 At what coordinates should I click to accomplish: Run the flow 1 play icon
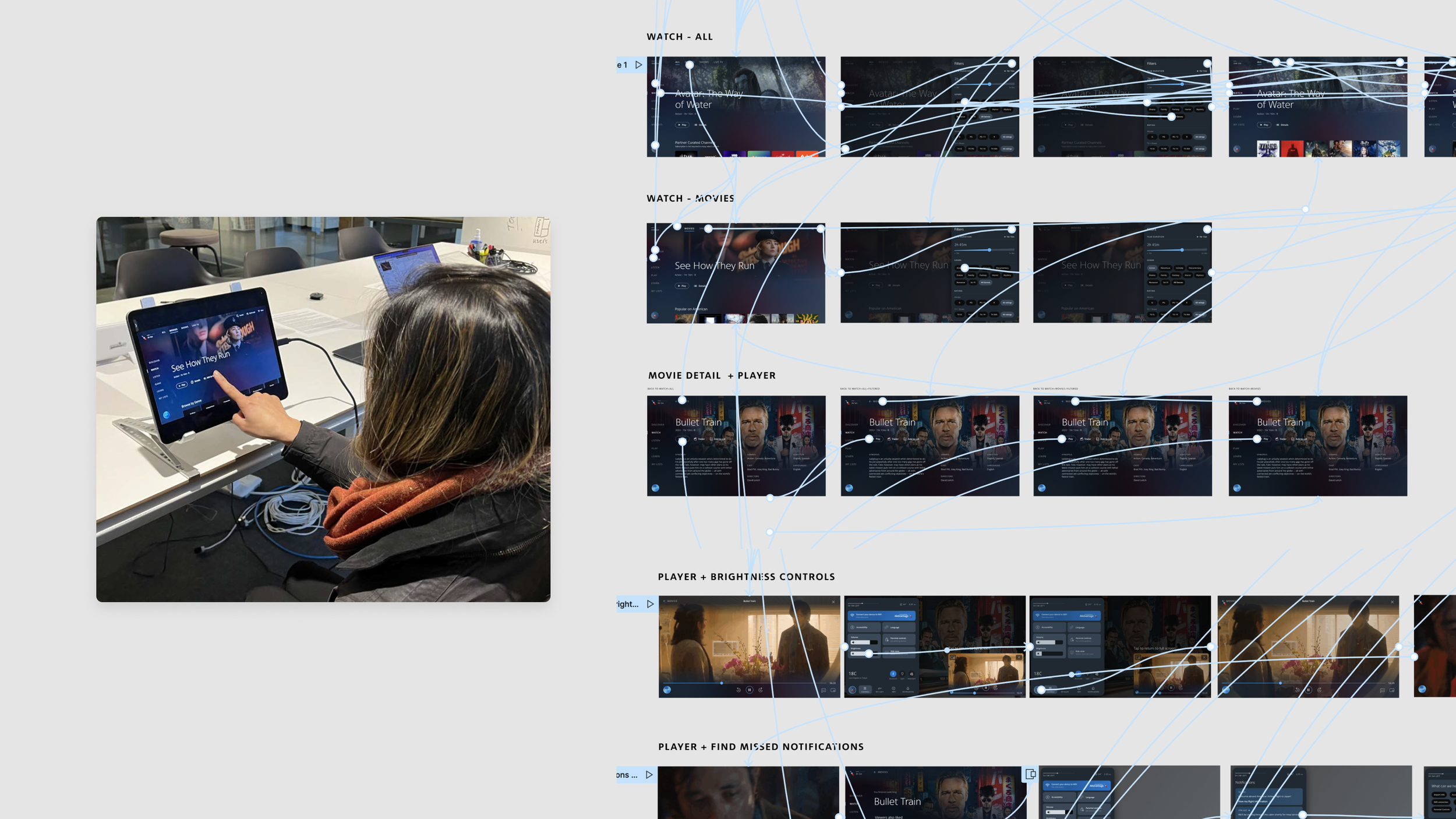tap(639, 65)
